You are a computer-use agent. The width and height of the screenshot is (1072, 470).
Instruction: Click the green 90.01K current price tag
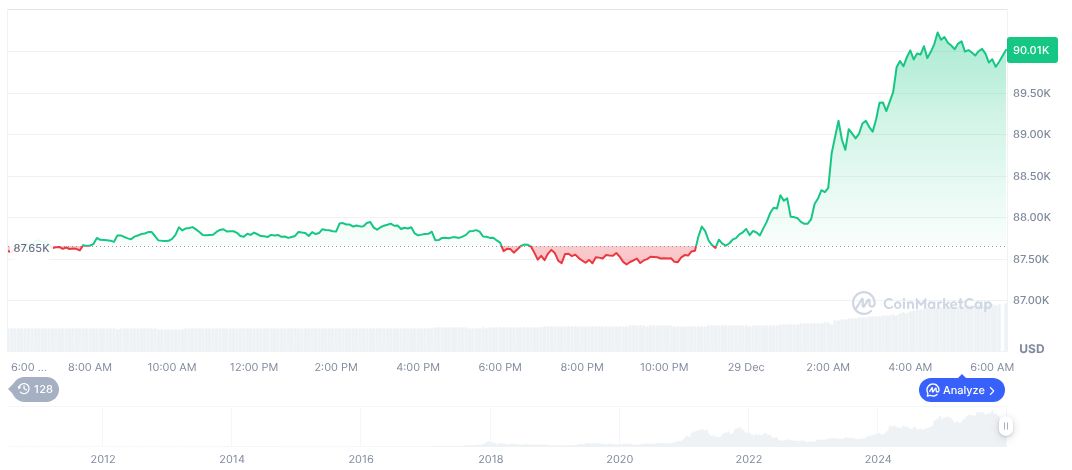pyautogui.click(x=1030, y=50)
